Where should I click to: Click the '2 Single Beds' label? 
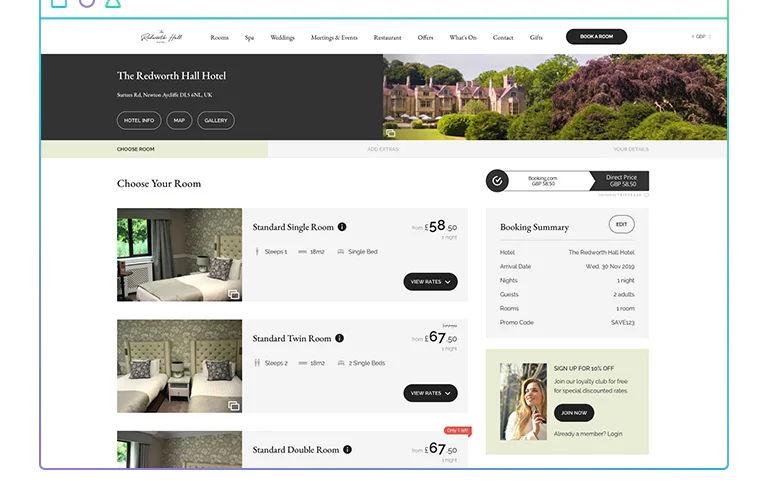tap(367, 363)
